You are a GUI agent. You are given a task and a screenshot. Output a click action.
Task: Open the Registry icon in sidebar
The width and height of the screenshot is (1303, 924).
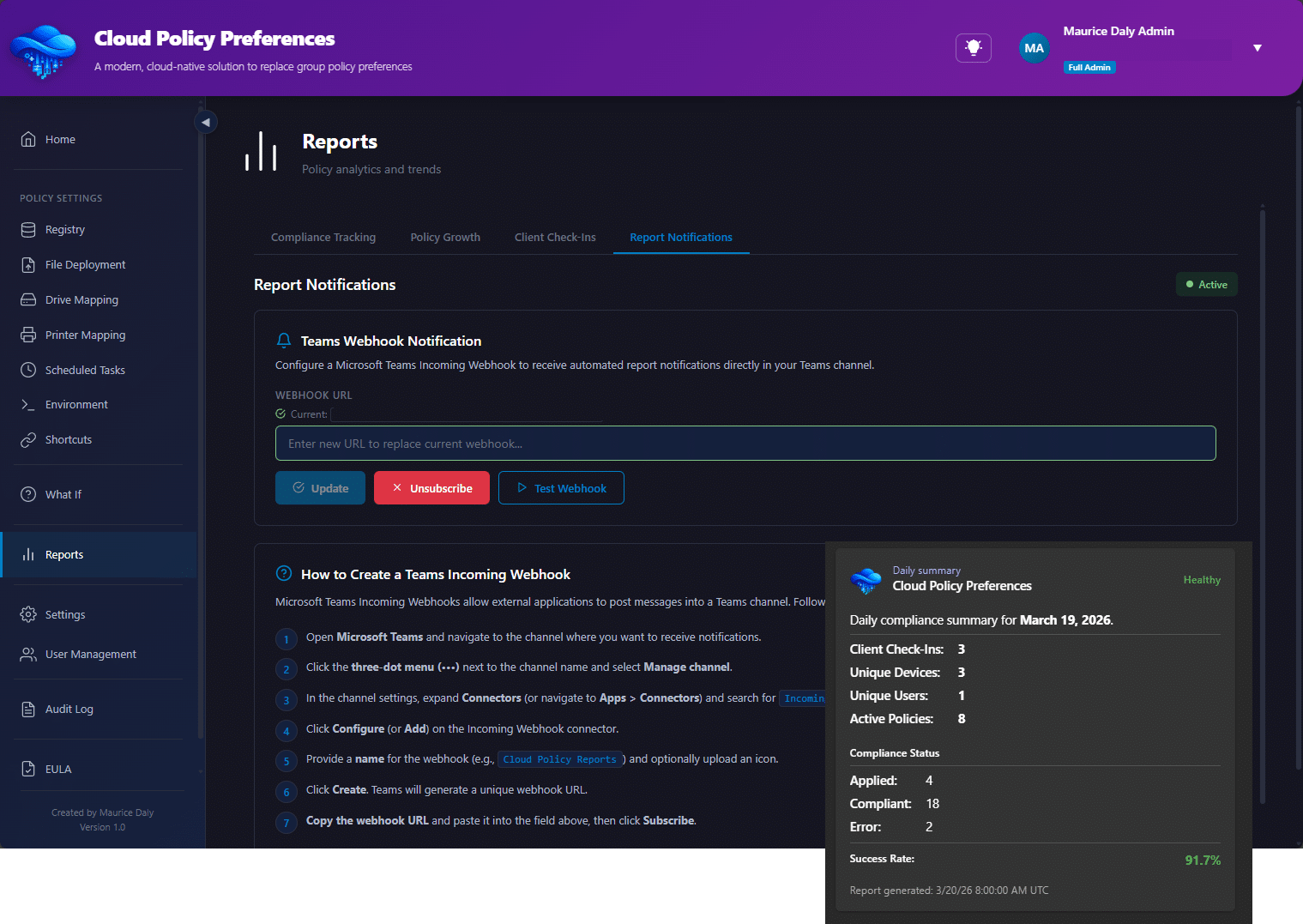point(28,230)
